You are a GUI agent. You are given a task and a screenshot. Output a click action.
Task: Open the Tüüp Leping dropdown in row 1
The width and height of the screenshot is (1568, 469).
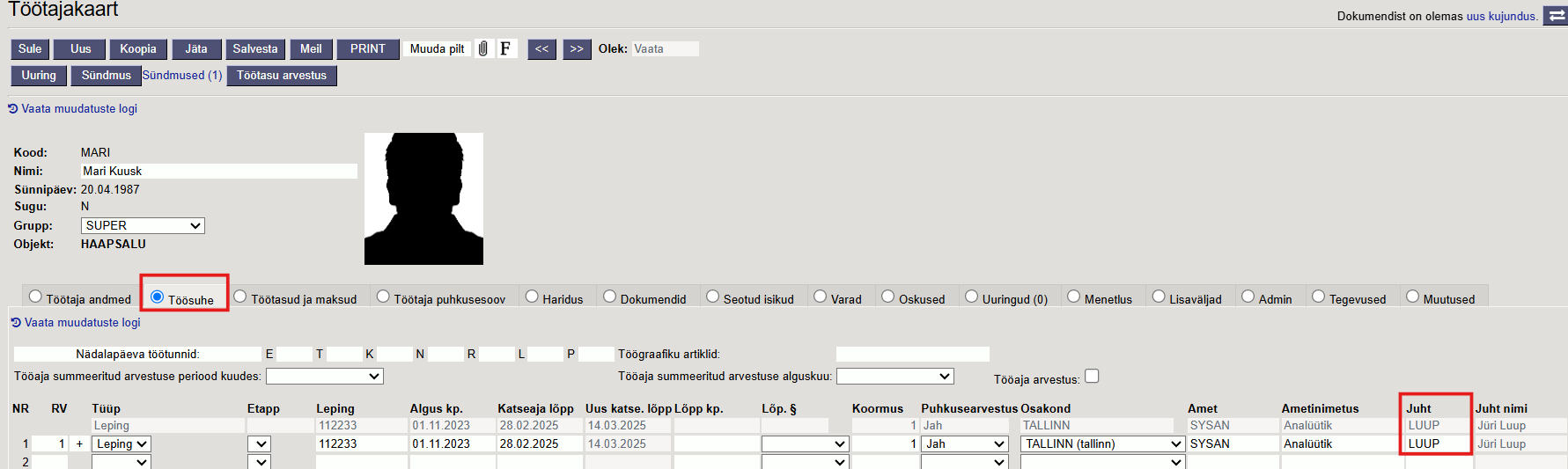tap(121, 444)
